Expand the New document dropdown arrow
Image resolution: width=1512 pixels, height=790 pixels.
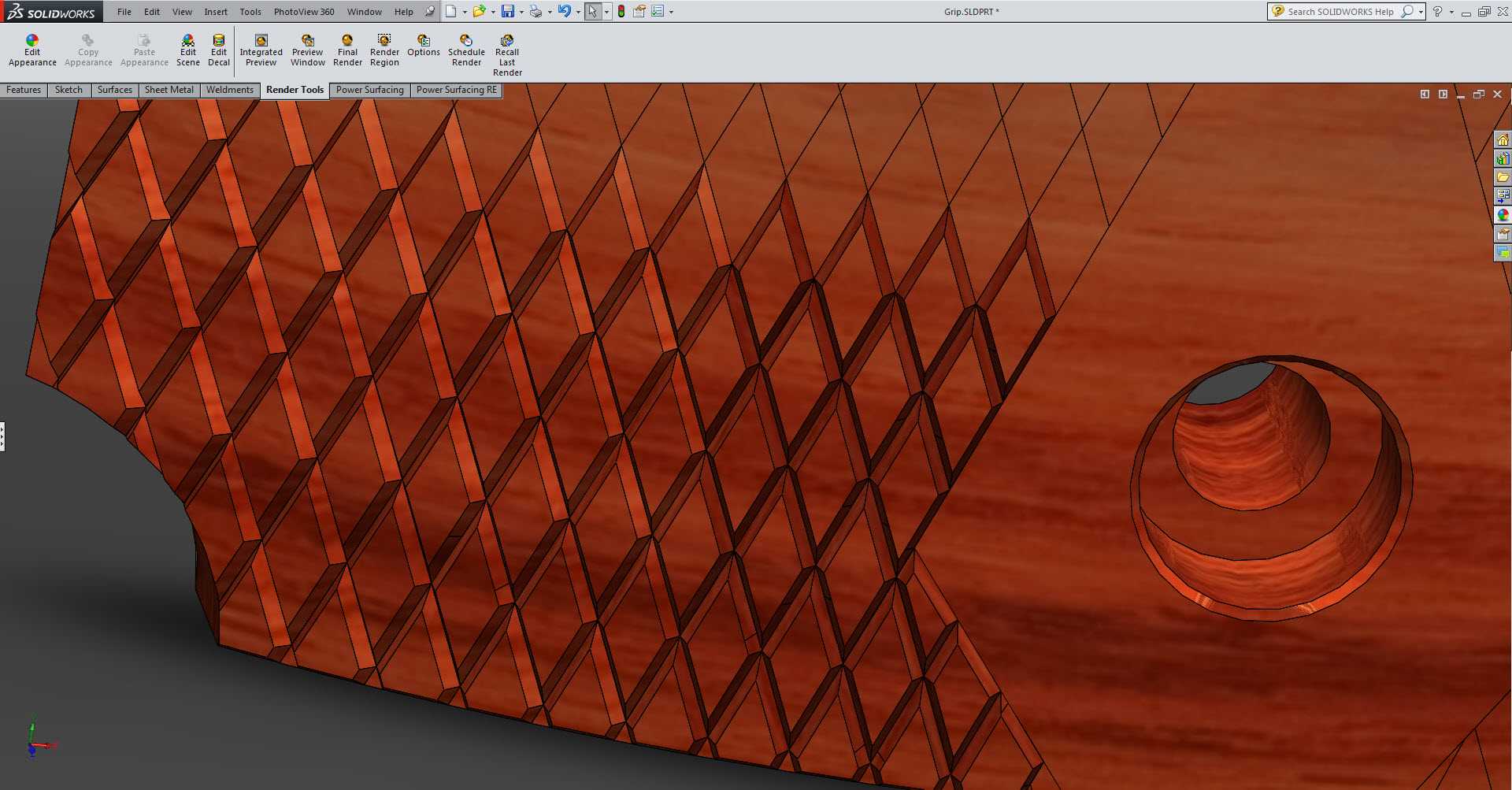(465, 12)
